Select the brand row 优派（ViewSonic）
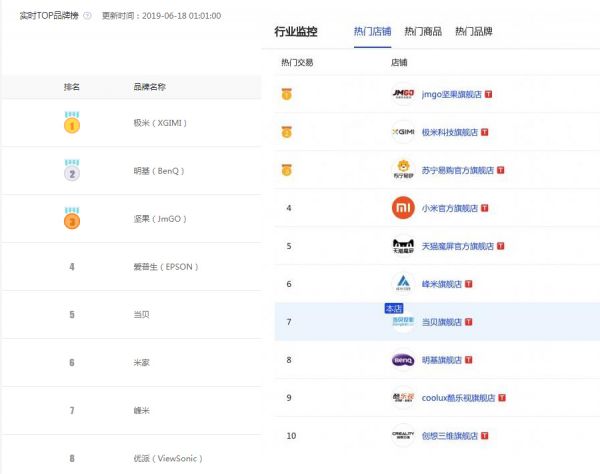Screen dimensions: 600x474 pos(132,455)
